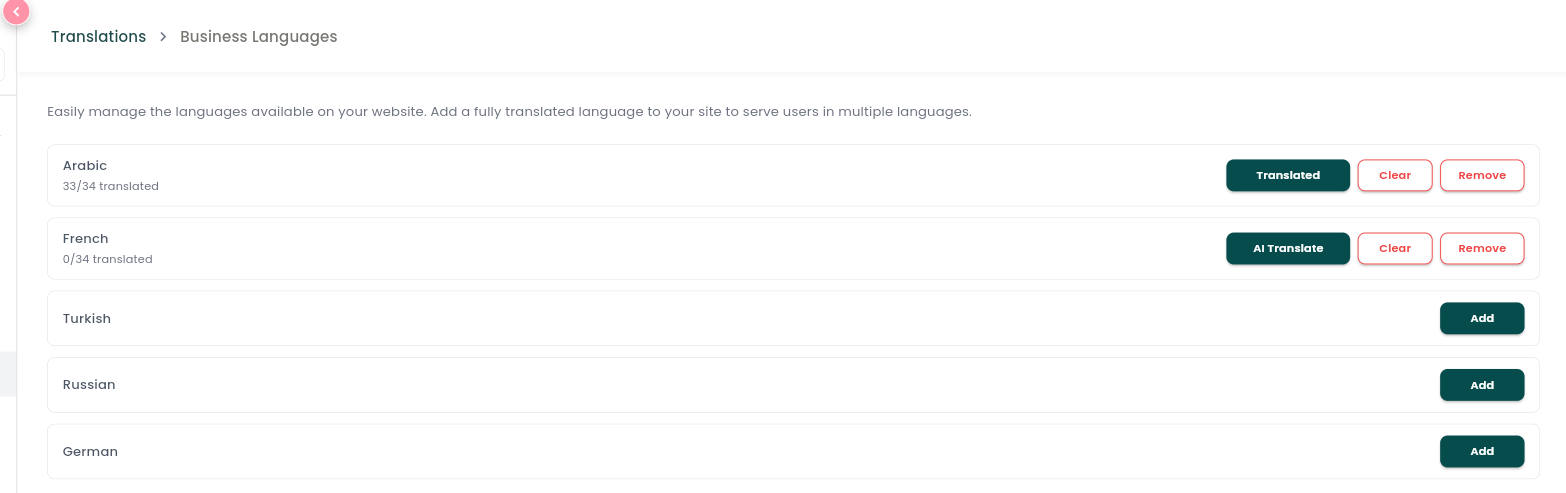The height and width of the screenshot is (493, 1566).
Task: Remove French language
Action: (1482, 248)
